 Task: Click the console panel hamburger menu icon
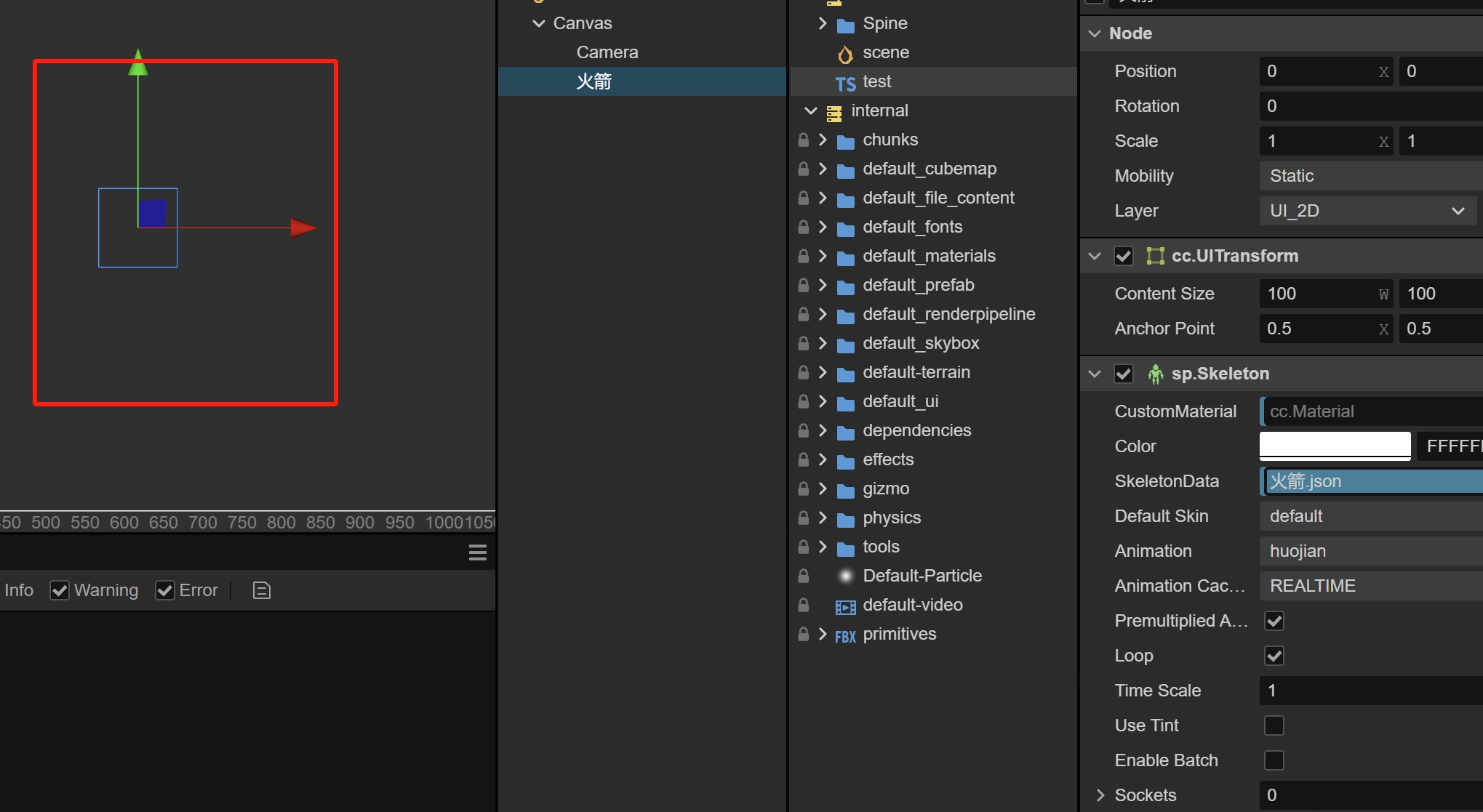[478, 553]
